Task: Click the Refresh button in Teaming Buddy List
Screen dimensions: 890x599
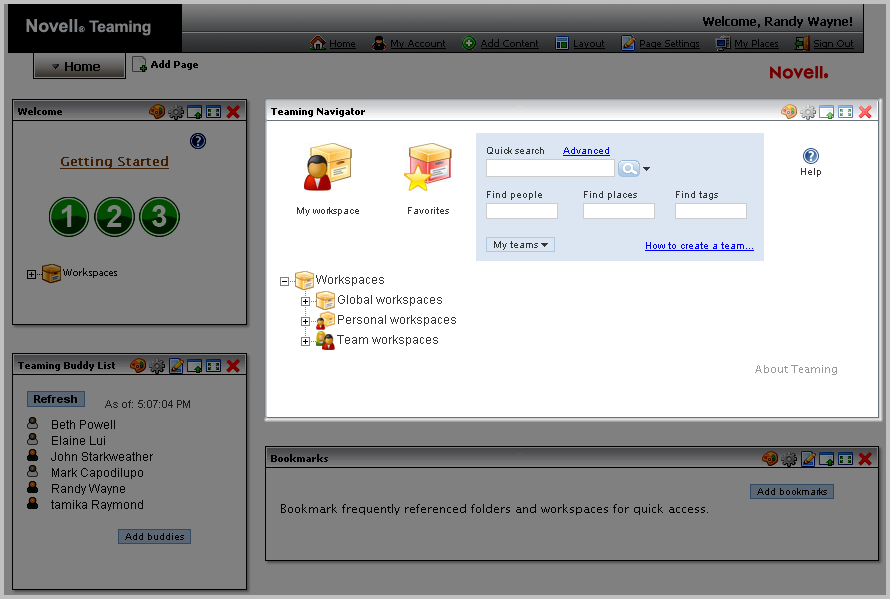Action: (55, 398)
